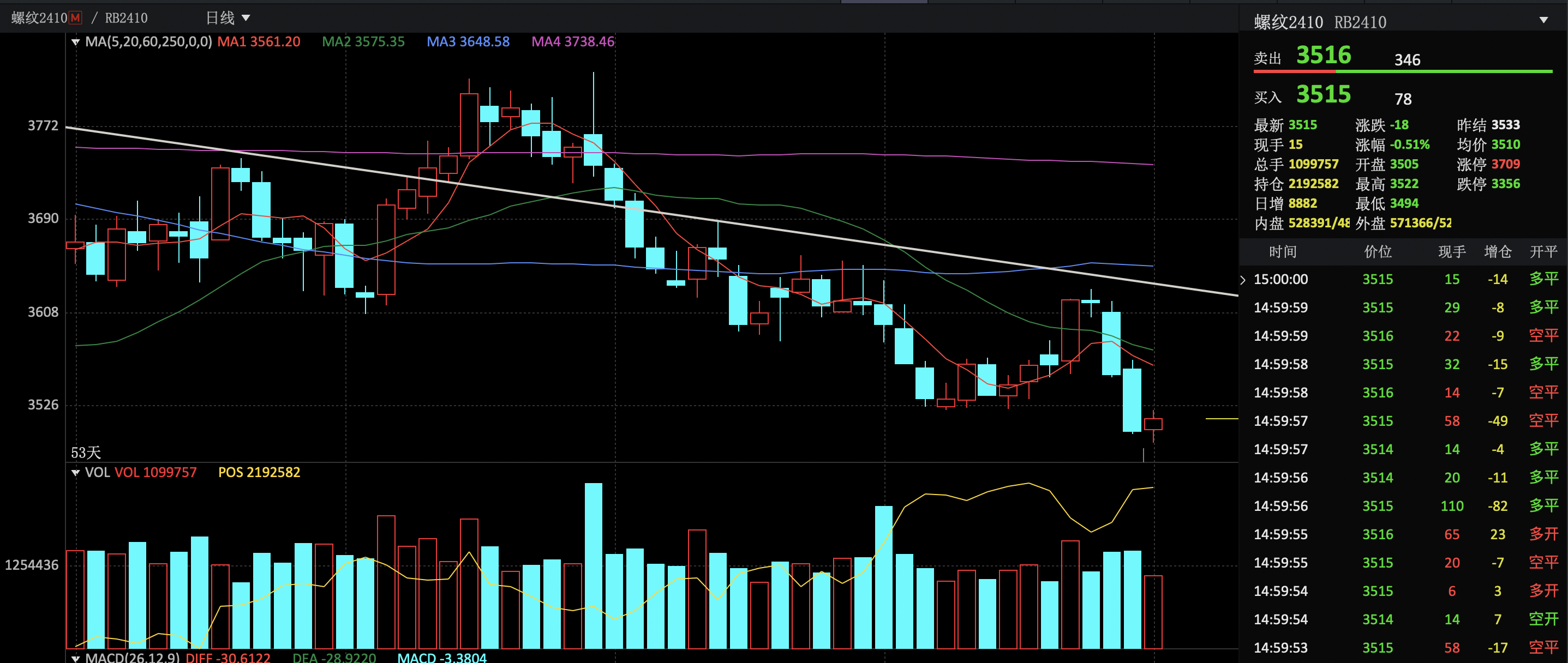This screenshot has width=1568, height=663.
Task: Click the bid volume 78
Action: tap(1403, 99)
